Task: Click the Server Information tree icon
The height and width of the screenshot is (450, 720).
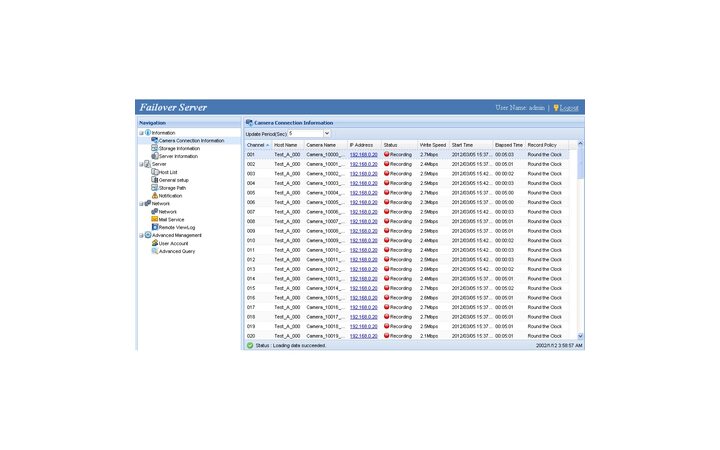Action: coord(154,156)
